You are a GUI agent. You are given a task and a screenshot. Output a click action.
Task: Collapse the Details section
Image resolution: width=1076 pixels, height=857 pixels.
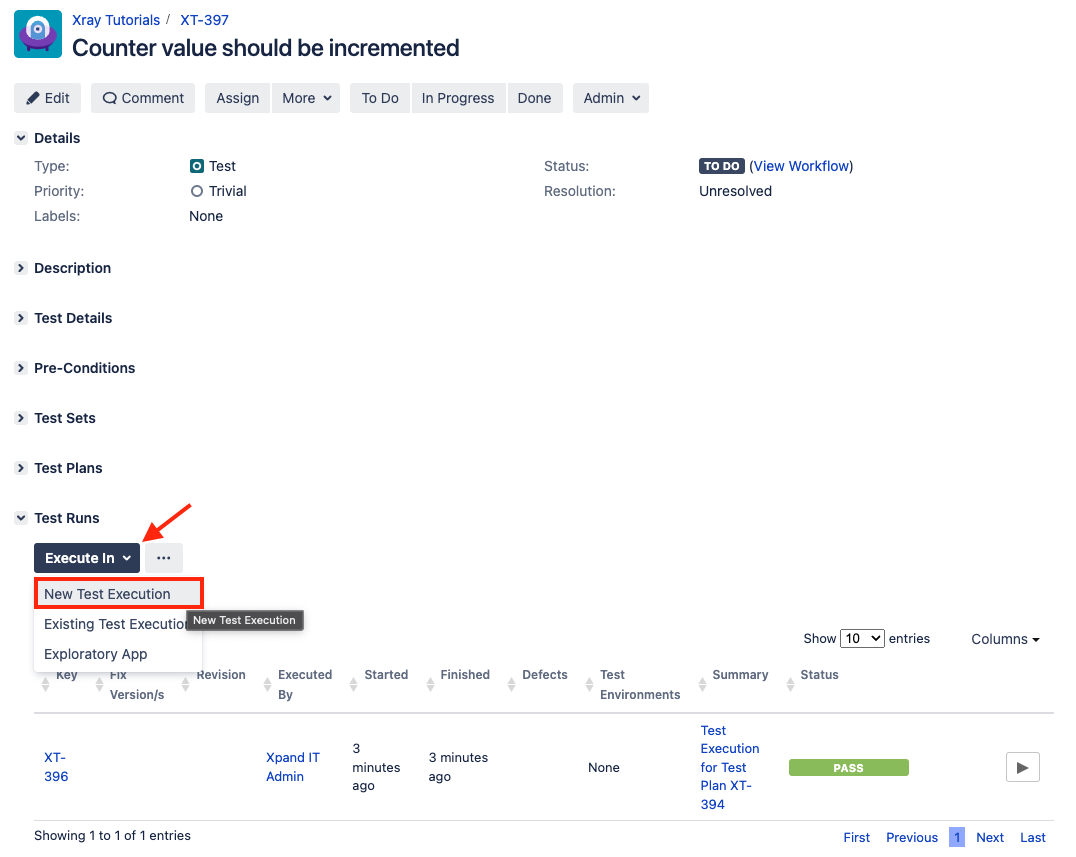coord(21,138)
